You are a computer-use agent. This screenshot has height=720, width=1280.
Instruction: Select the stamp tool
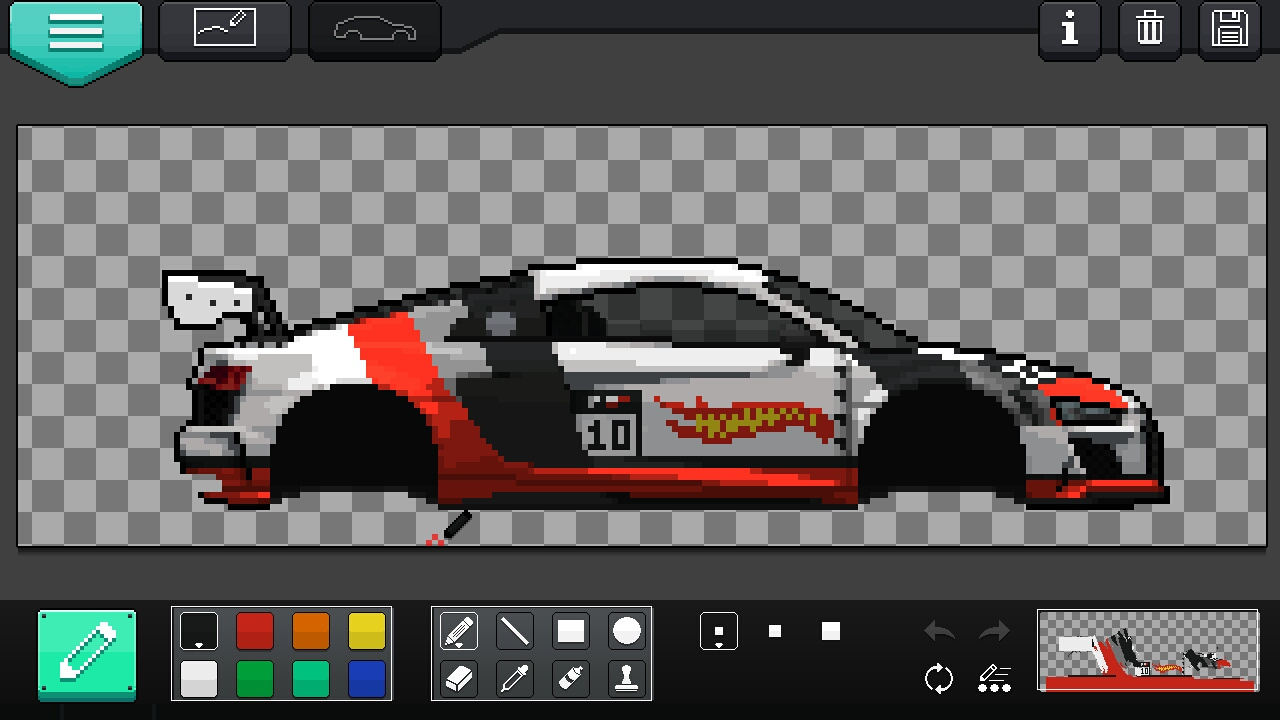click(627, 679)
